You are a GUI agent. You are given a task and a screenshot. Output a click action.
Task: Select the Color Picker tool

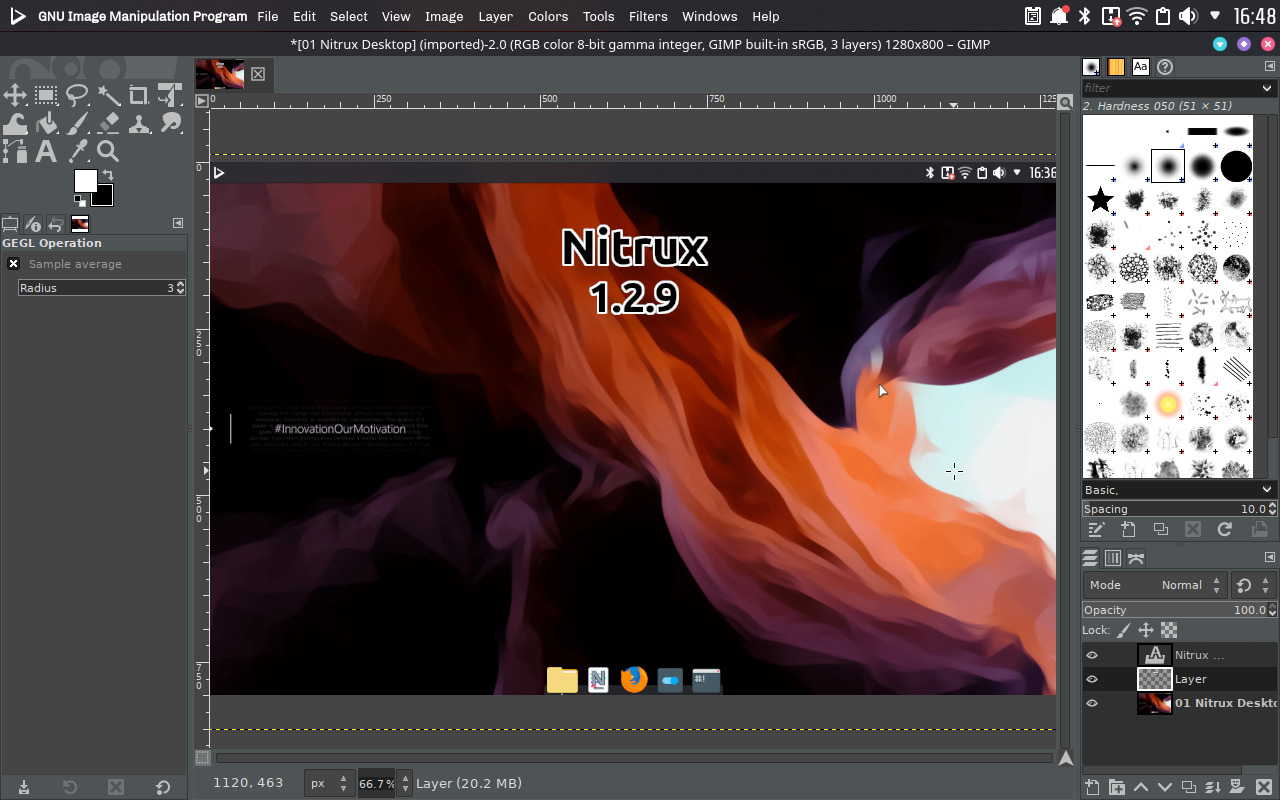(x=76, y=151)
